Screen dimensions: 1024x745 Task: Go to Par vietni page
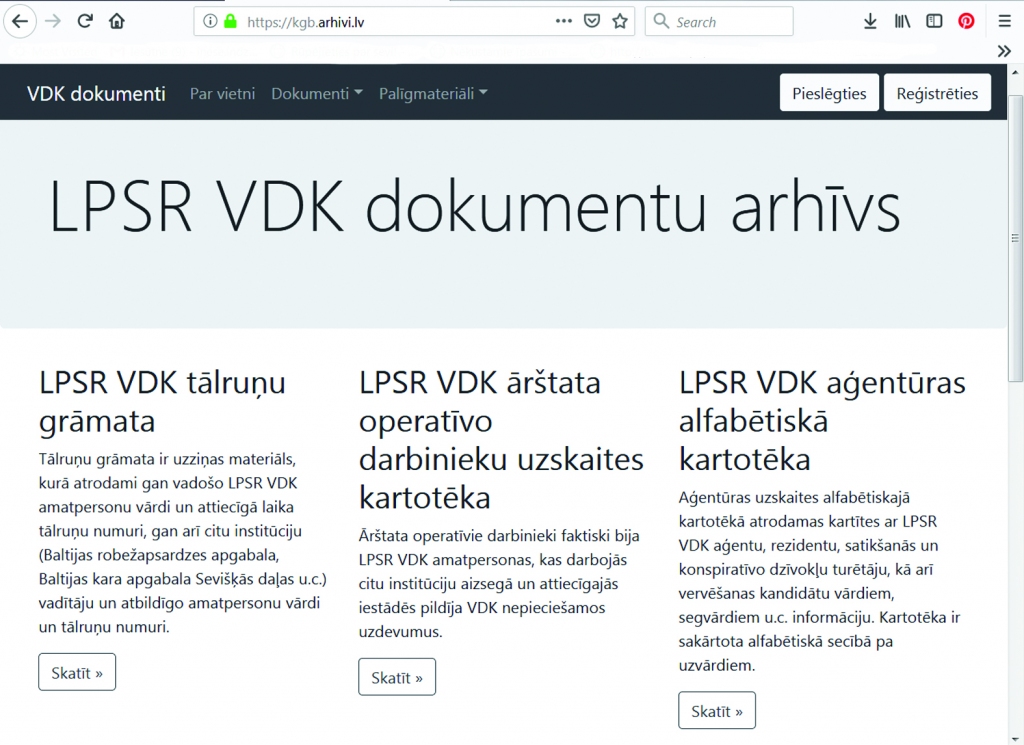pos(222,93)
